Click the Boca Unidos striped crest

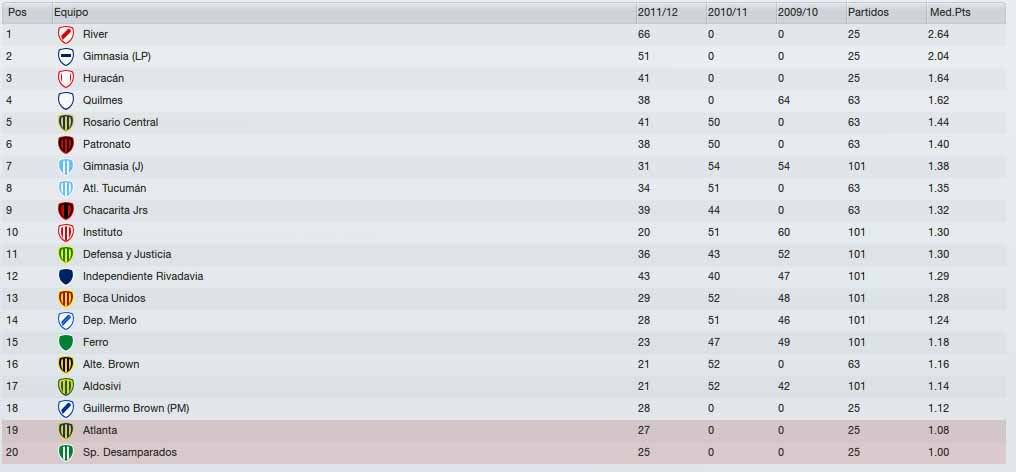click(x=65, y=298)
